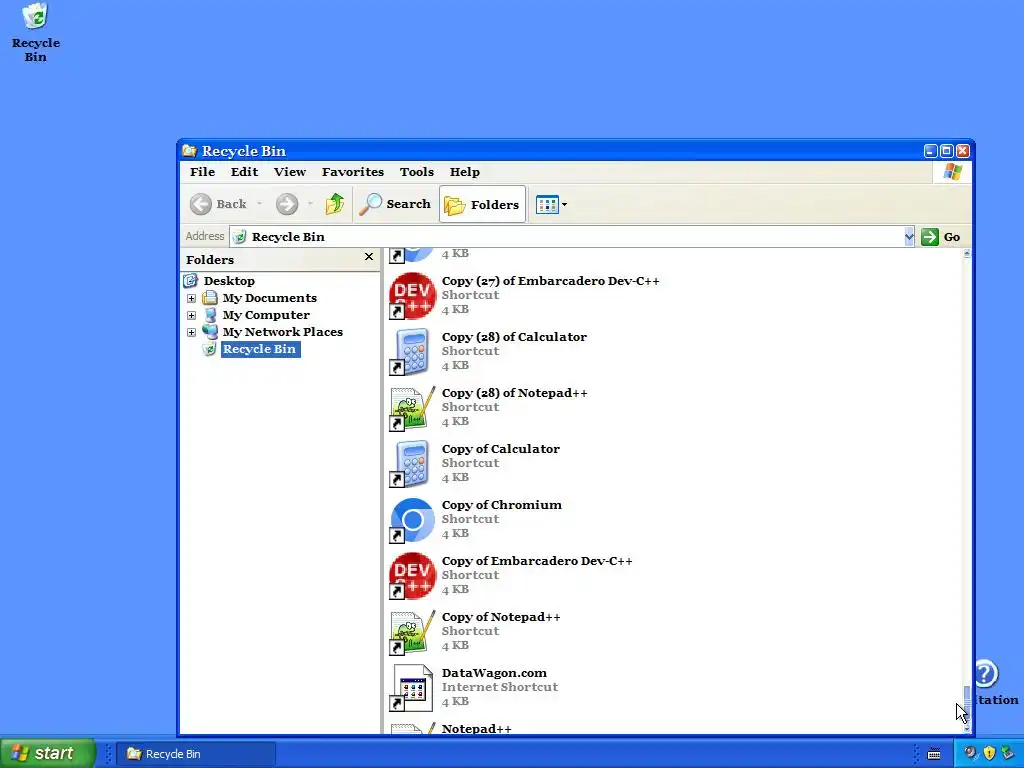
Task: Maximize the Recycle Bin window
Action: (x=947, y=151)
